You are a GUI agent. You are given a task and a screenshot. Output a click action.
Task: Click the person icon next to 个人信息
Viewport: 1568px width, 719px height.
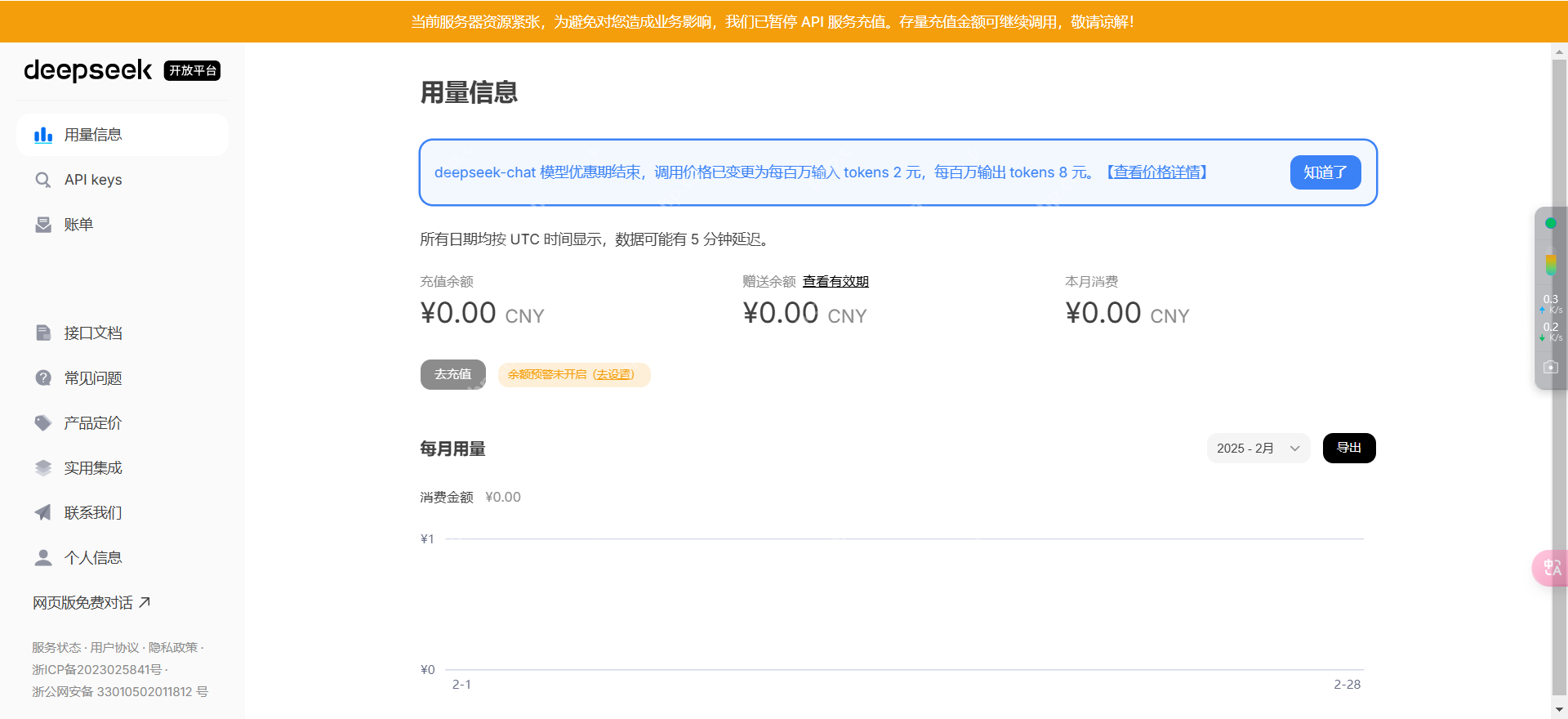(x=43, y=558)
